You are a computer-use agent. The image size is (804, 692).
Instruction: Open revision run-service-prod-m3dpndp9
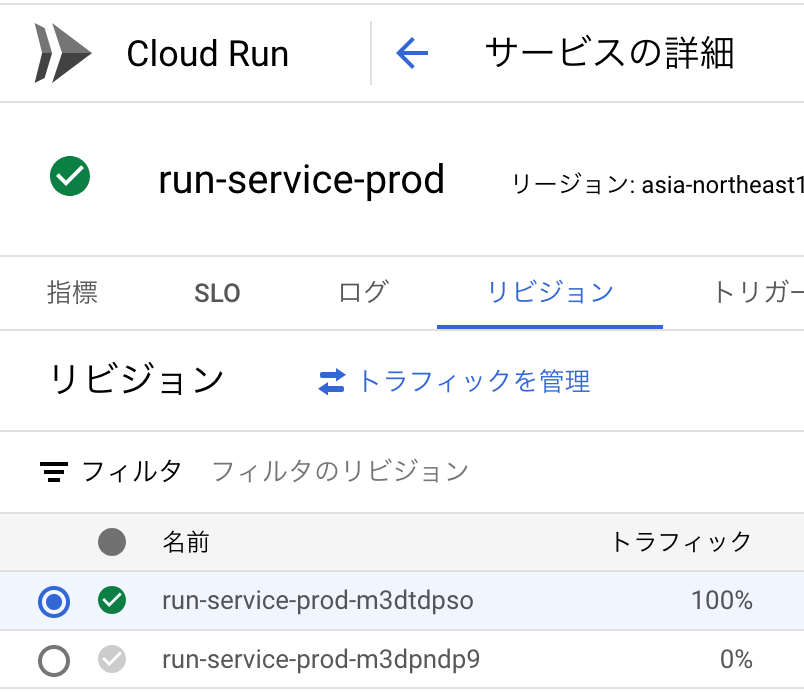click(321, 659)
